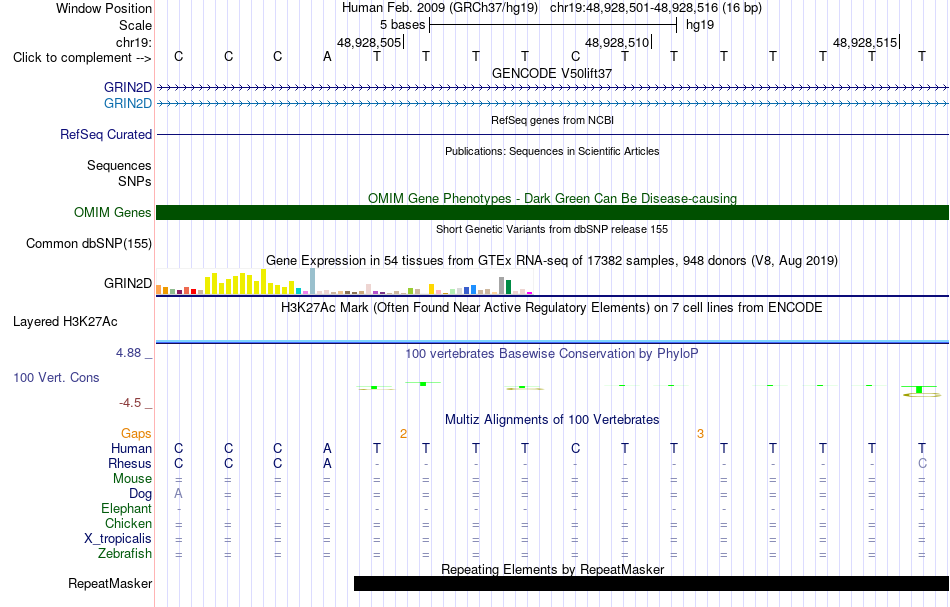Open the RepeatMasker track label

pos(110,583)
